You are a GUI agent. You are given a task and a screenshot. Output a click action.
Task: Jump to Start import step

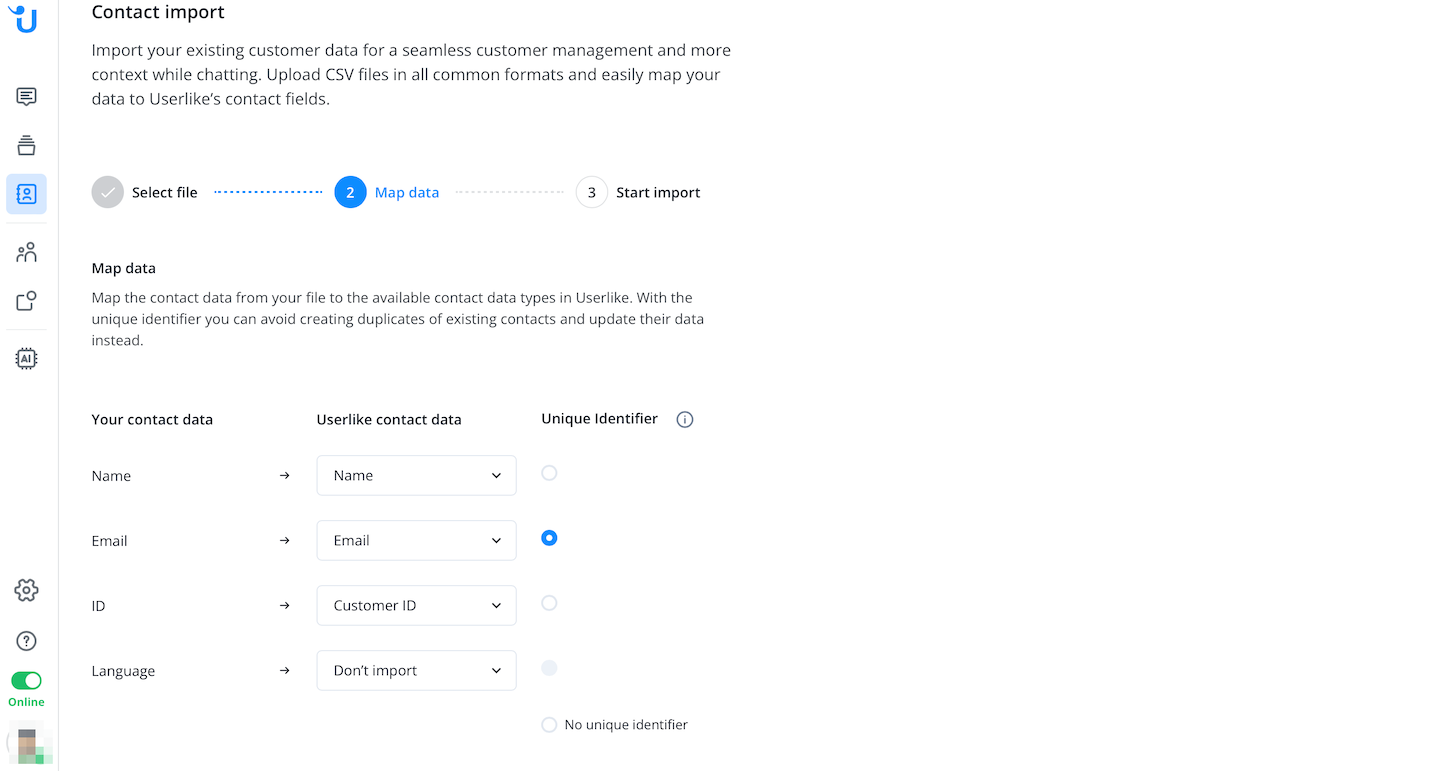click(x=592, y=192)
